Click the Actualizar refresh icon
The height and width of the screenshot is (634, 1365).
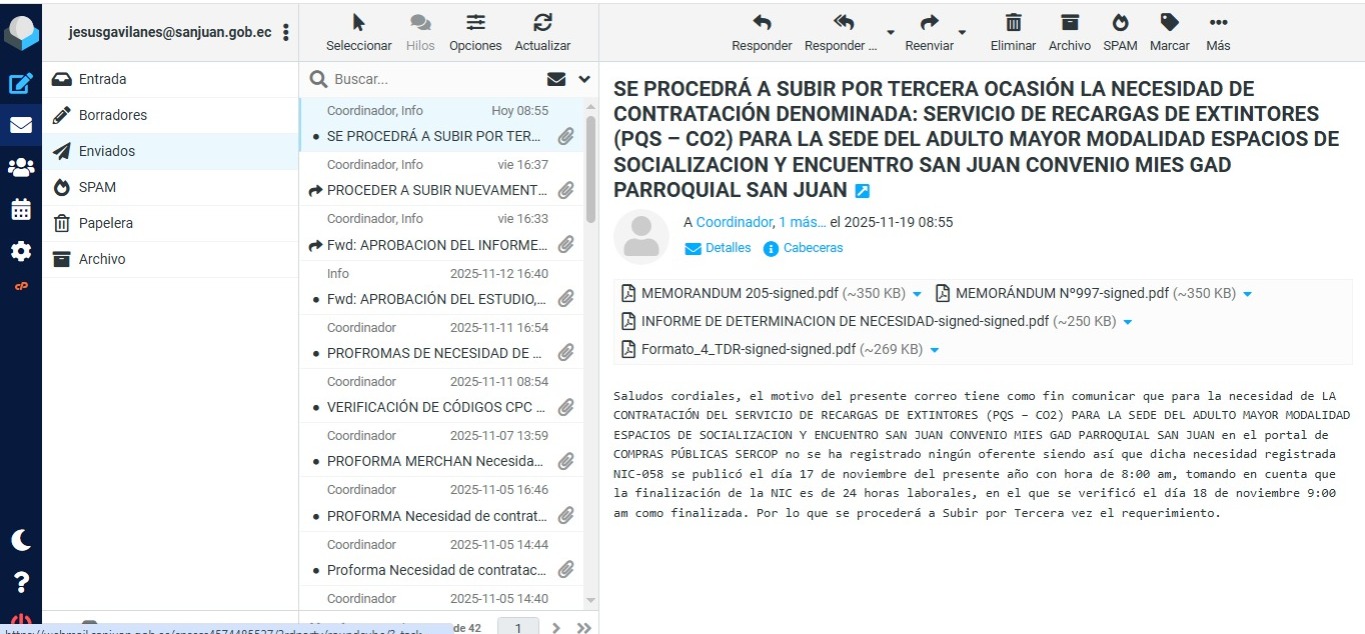pyautogui.click(x=542, y=31)
